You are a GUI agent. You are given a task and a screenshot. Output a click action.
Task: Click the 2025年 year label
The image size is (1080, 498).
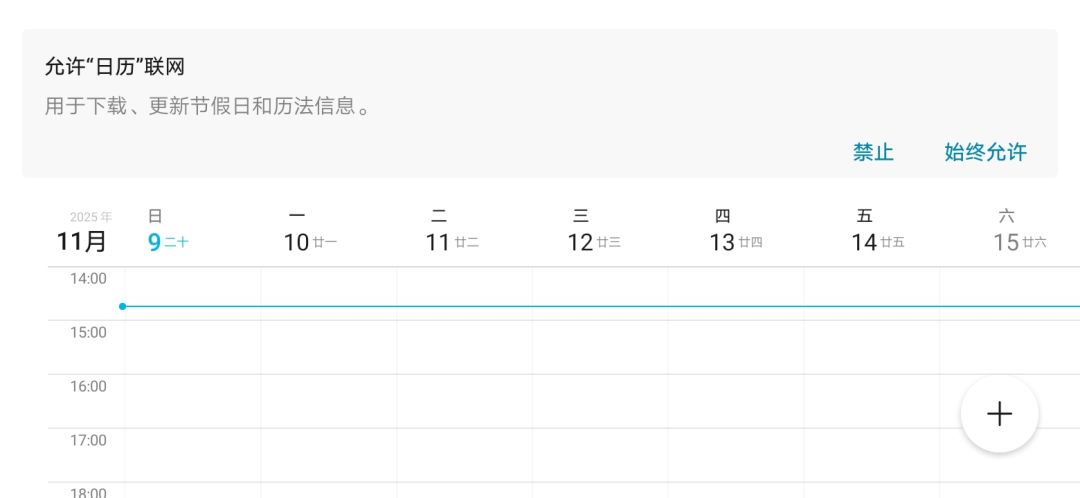coord(91,217)
